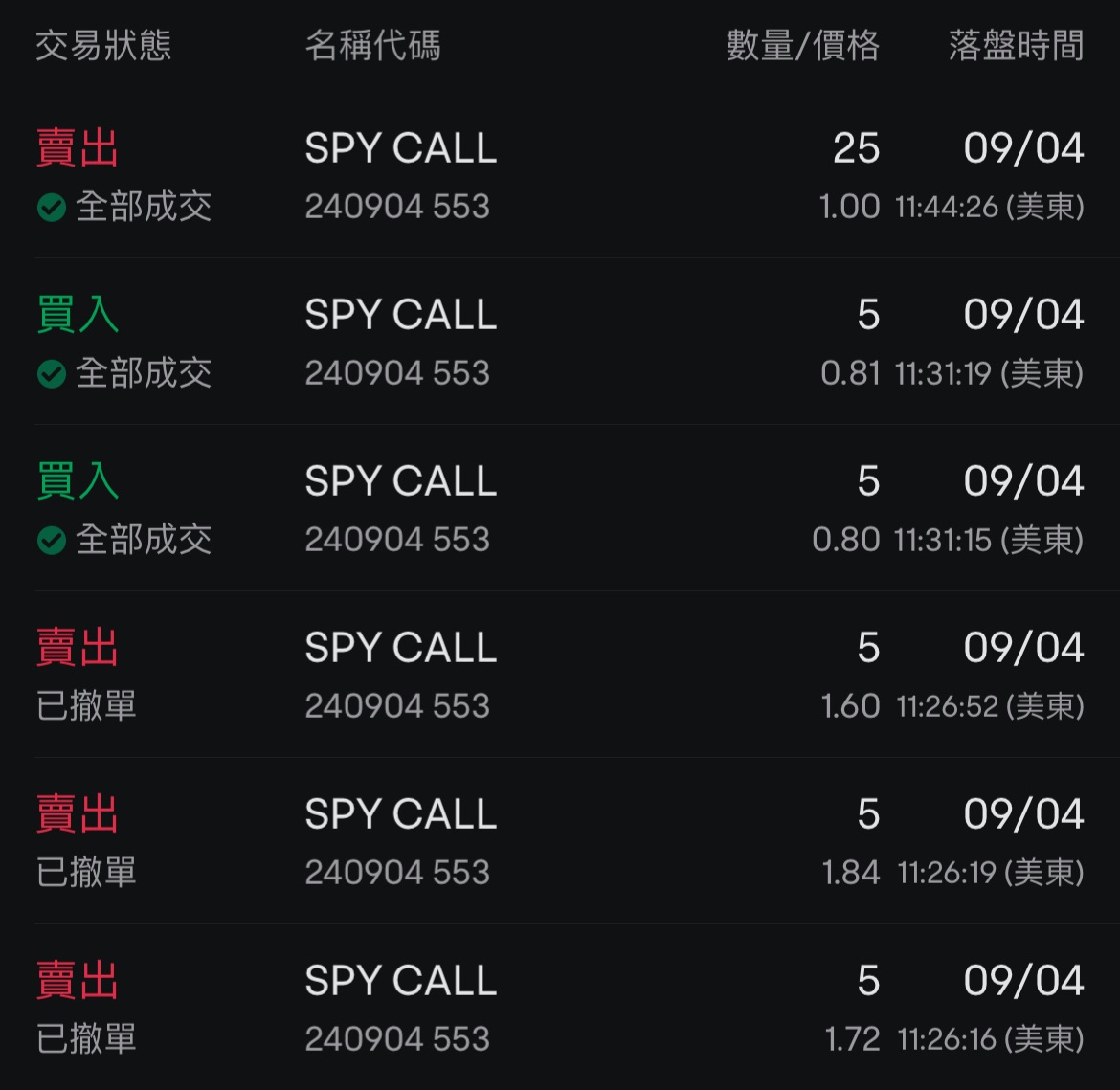Screen dimensions: 1120x1090
Task: Click green check icon on 0.81 buy order
Action: (x=52, y=373)
